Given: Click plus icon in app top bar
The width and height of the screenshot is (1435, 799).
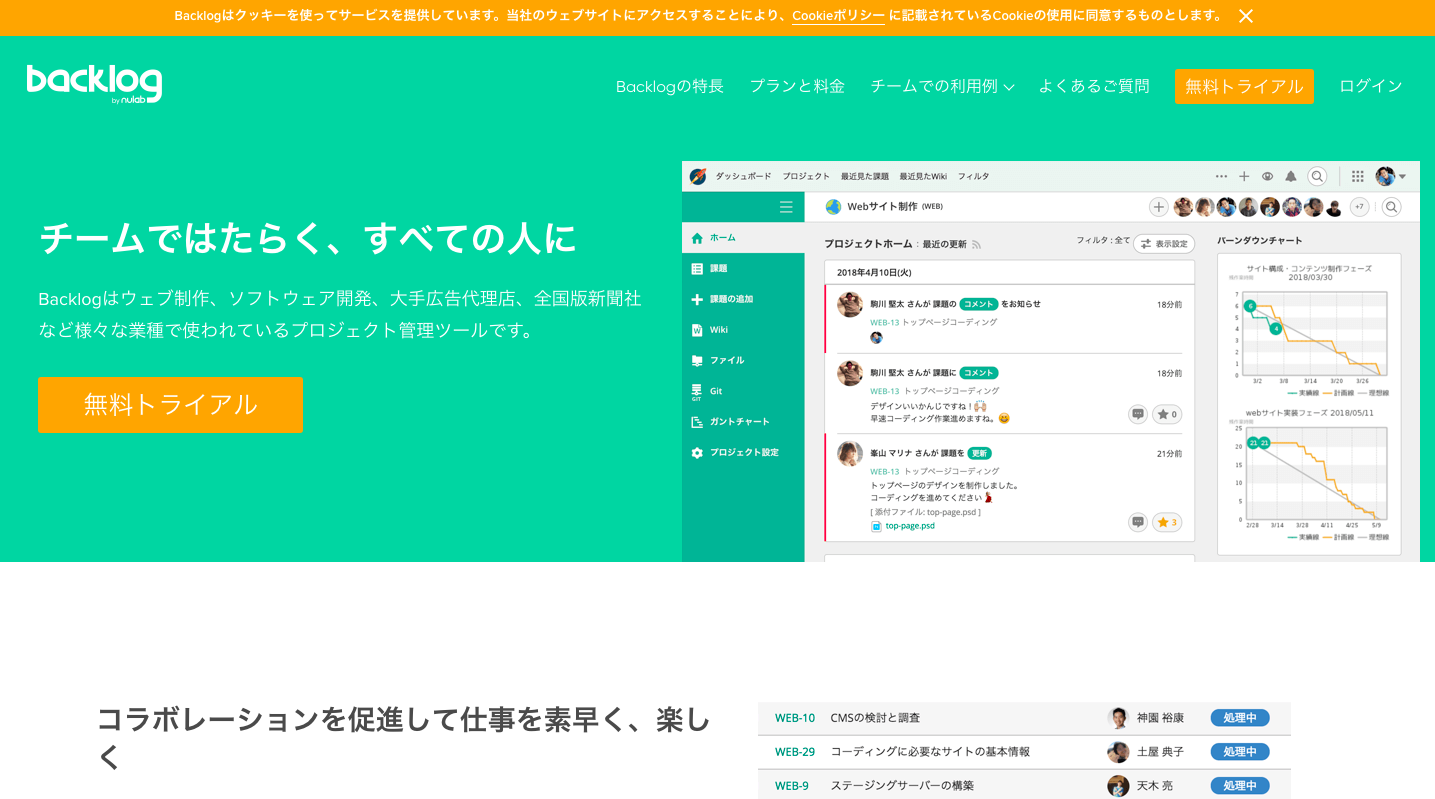Looking at the screenshot, I should click(x=1244, y=176).
